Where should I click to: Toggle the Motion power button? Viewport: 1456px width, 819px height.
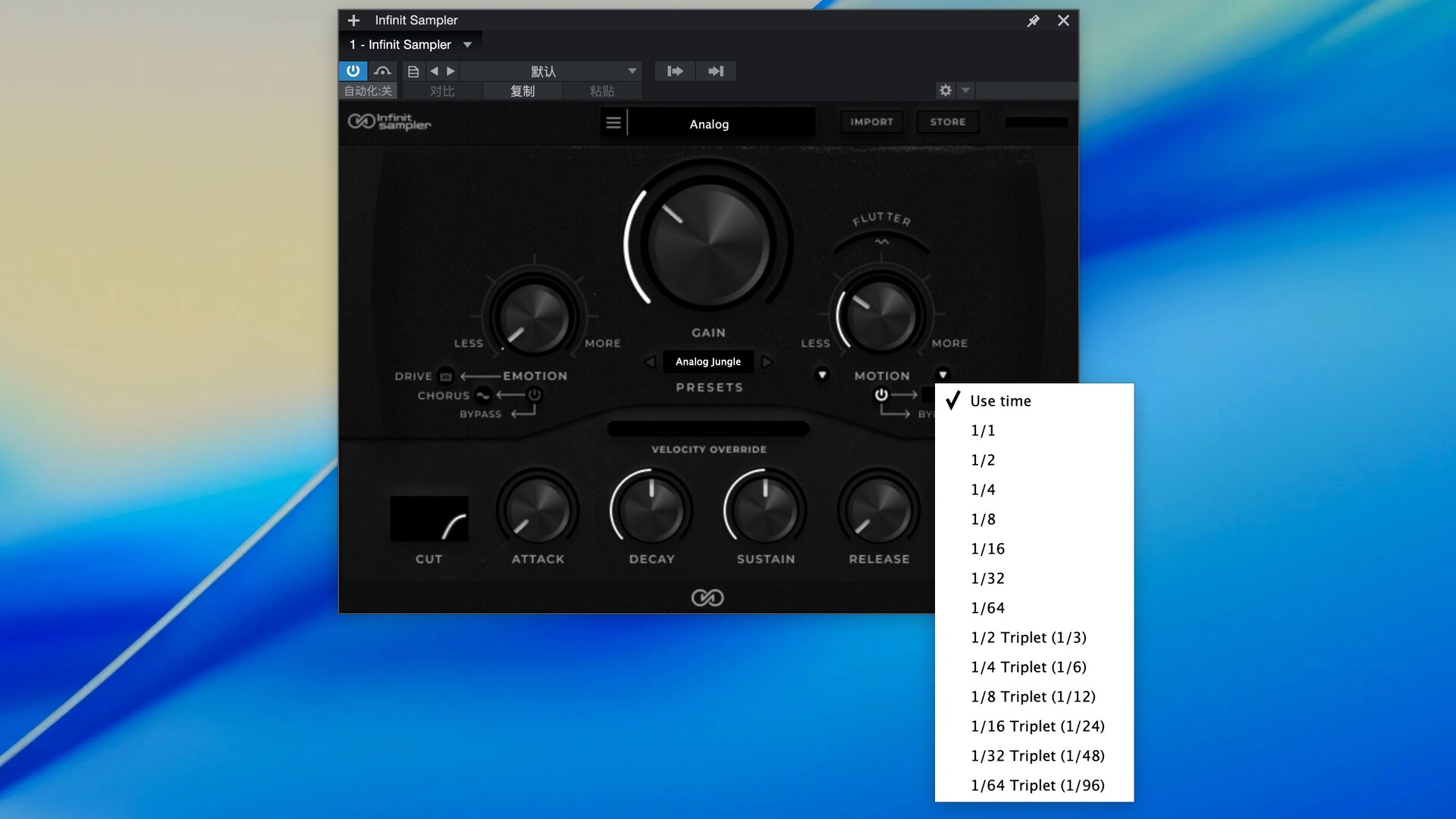point(881,394)
